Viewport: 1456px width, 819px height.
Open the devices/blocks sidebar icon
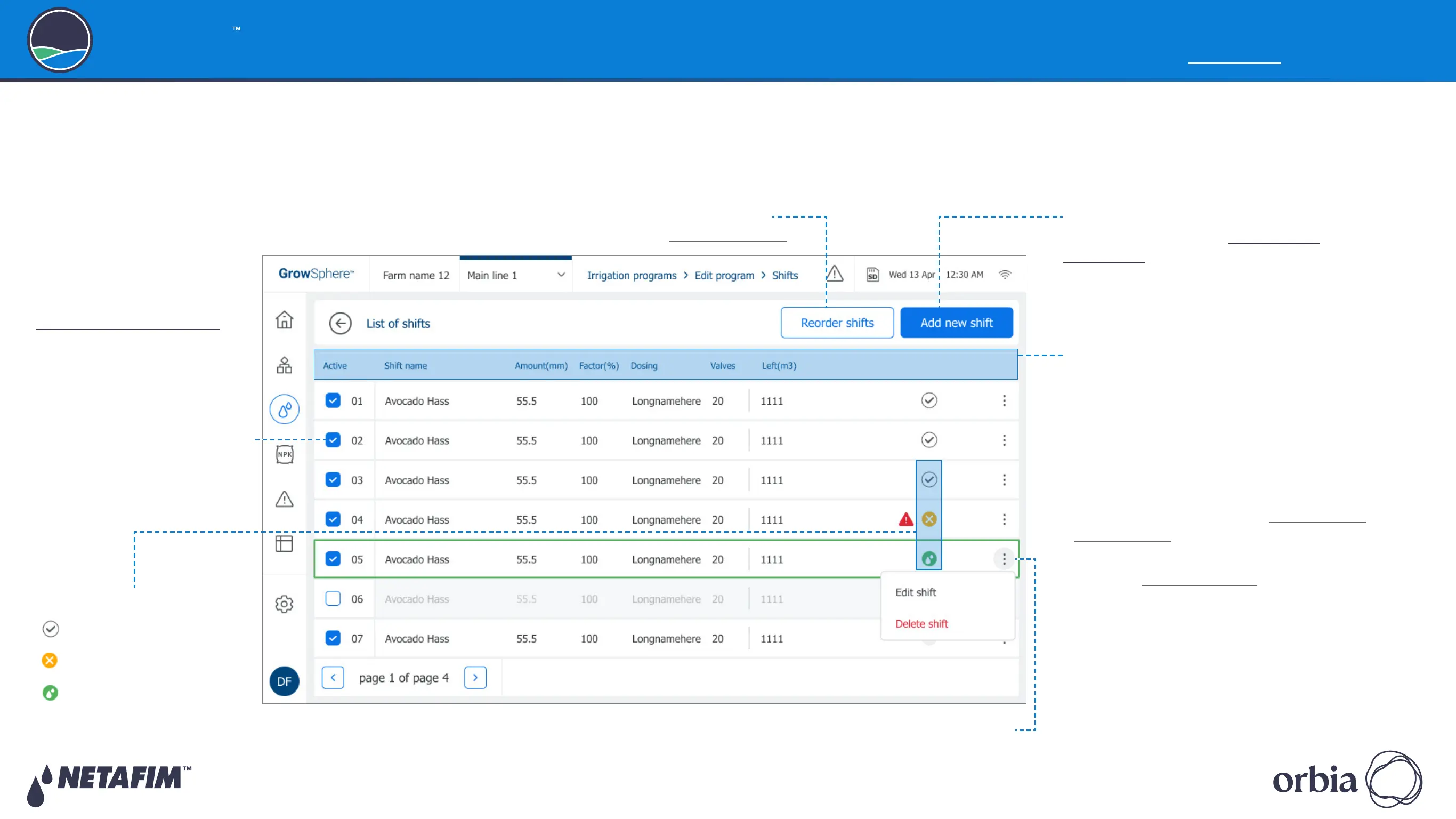click(284, 365)
